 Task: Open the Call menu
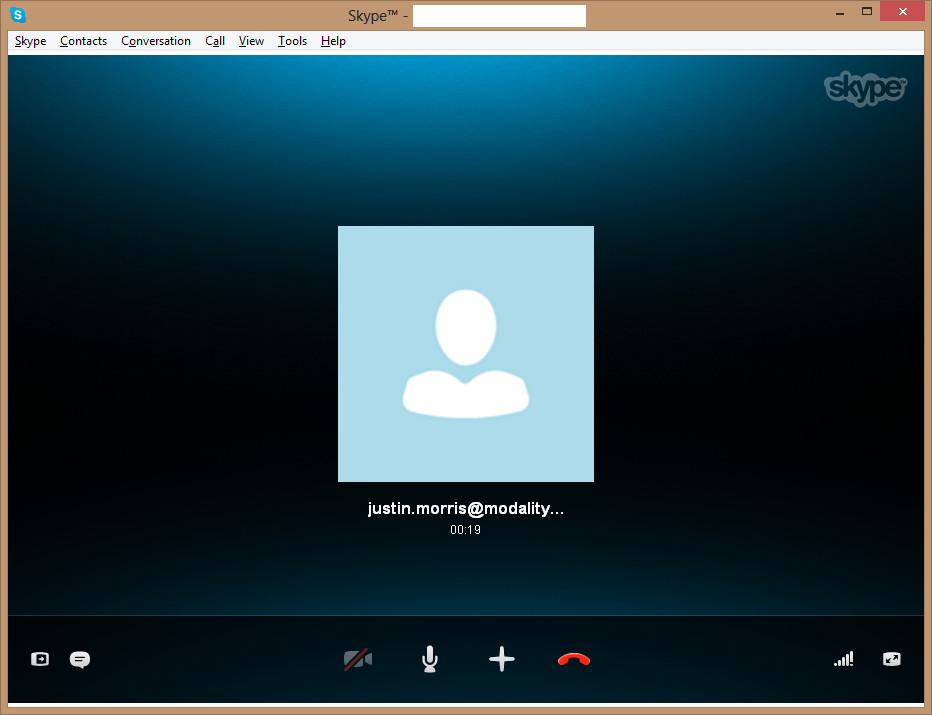point(215,41)
